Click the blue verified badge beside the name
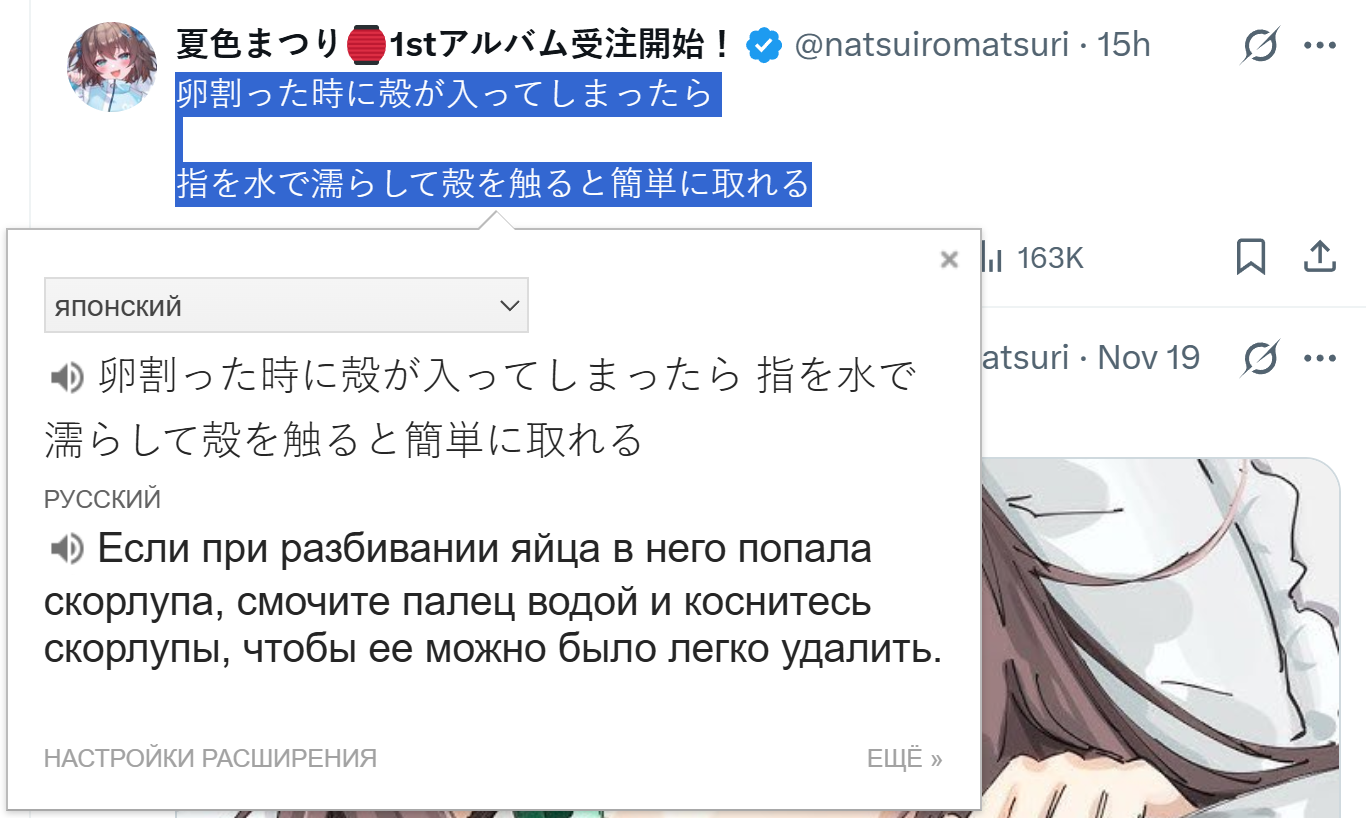1366x818 pixels. pyautogui.click(x=765, y=45)
